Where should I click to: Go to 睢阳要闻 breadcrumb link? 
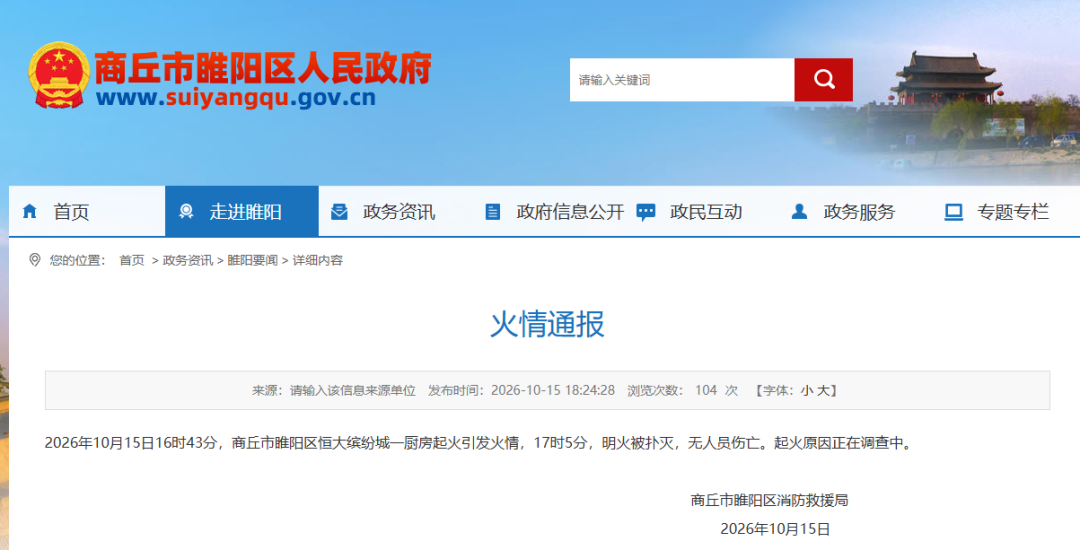(252, 260)
